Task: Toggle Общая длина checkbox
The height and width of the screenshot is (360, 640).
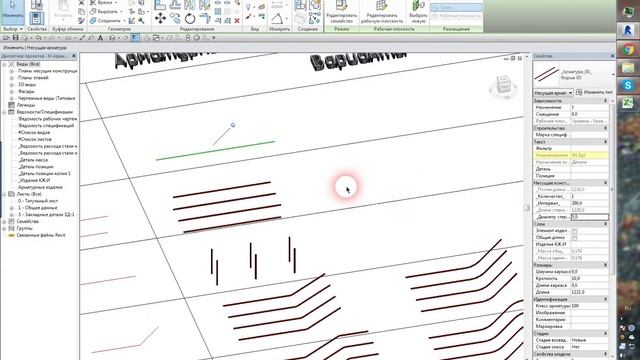Action: (574, 238)
